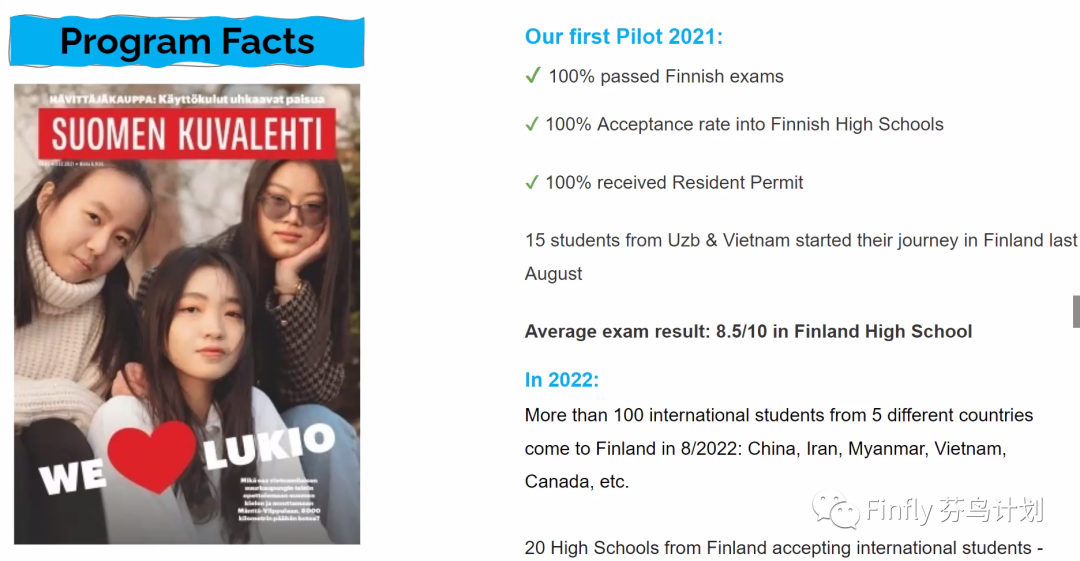The image size is (1080, 561).
Task: Click the WeChat logo in the watermark
Action: pyautogui.click(x=835, y=509)
